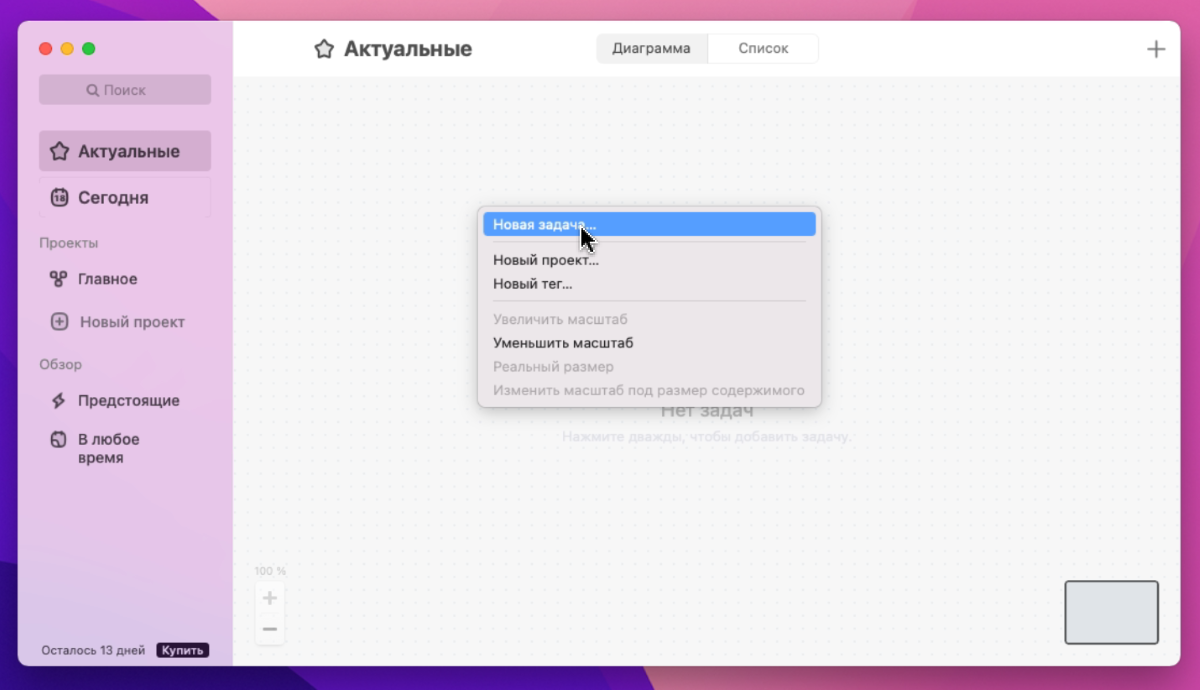The width and height of the screenshot is (1200, 690).
Task: Click inside the Поиск search field
Action: tap(125, 89)
